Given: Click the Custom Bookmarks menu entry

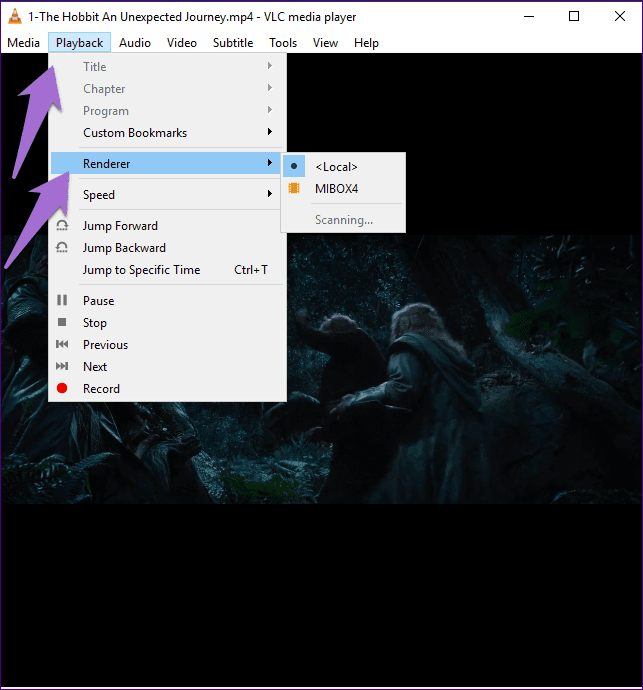Looking at the screenshot, I should click(167, 132).
